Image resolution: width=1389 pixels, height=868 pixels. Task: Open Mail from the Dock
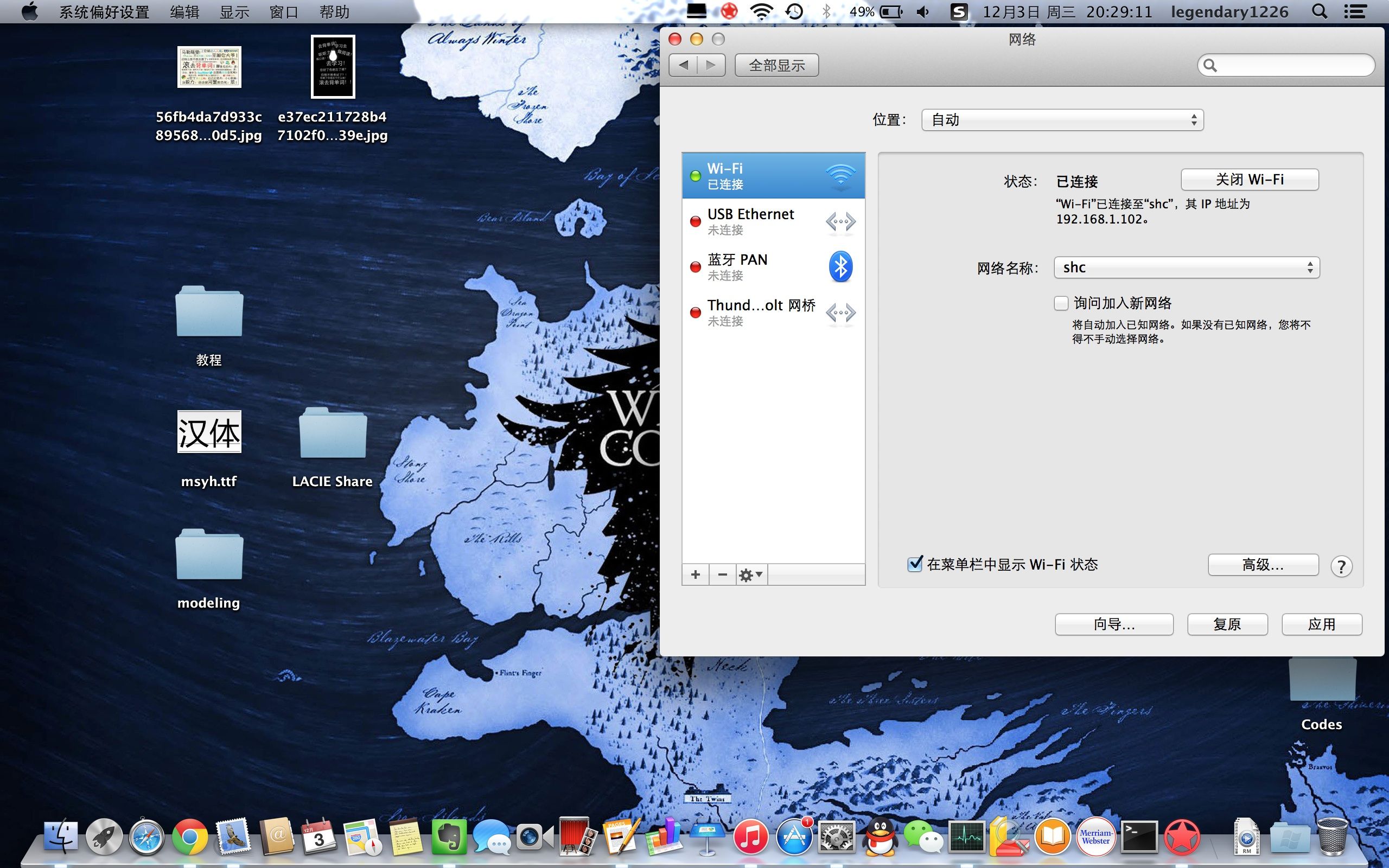tap(232, 837)
